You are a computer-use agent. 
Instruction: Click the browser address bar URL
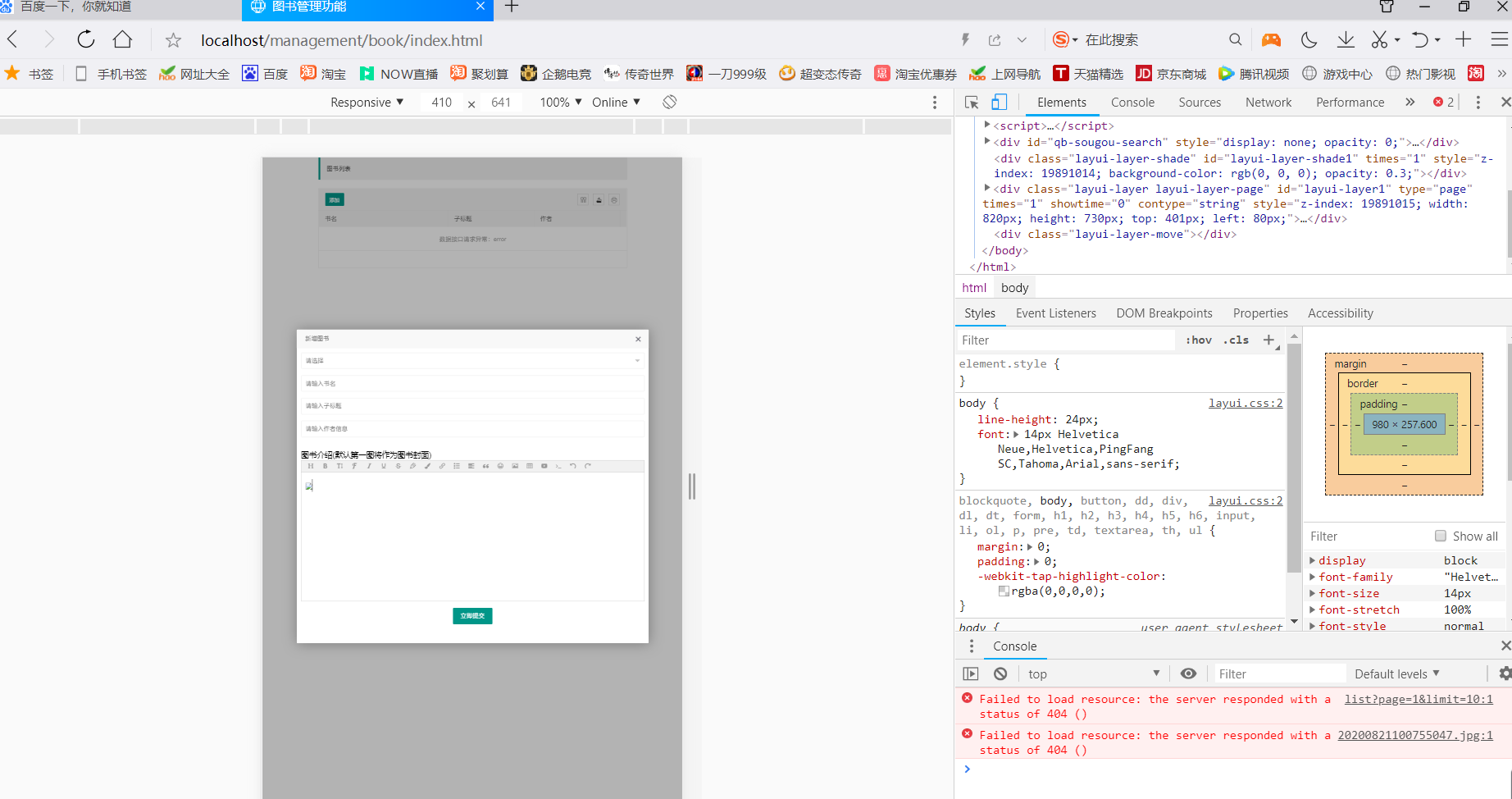point(342,40)
